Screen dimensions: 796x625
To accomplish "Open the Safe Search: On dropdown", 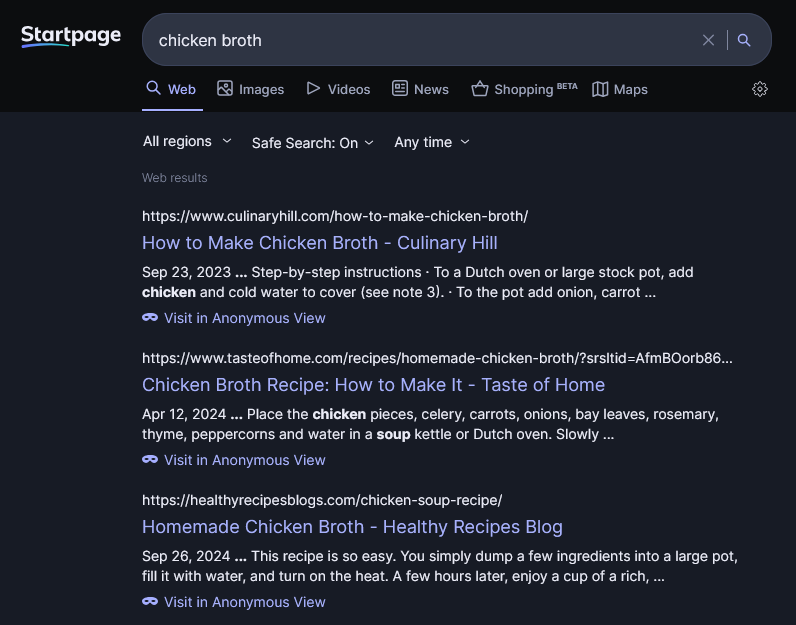I will [313, 143].
